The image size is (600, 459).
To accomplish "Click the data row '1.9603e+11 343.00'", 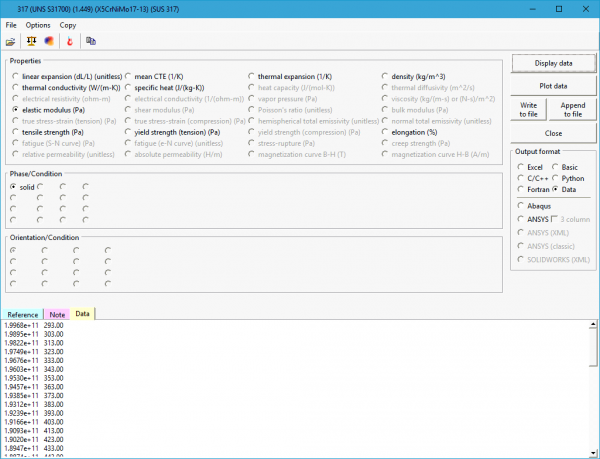I will pyautogui.click(x=34, y=369).
